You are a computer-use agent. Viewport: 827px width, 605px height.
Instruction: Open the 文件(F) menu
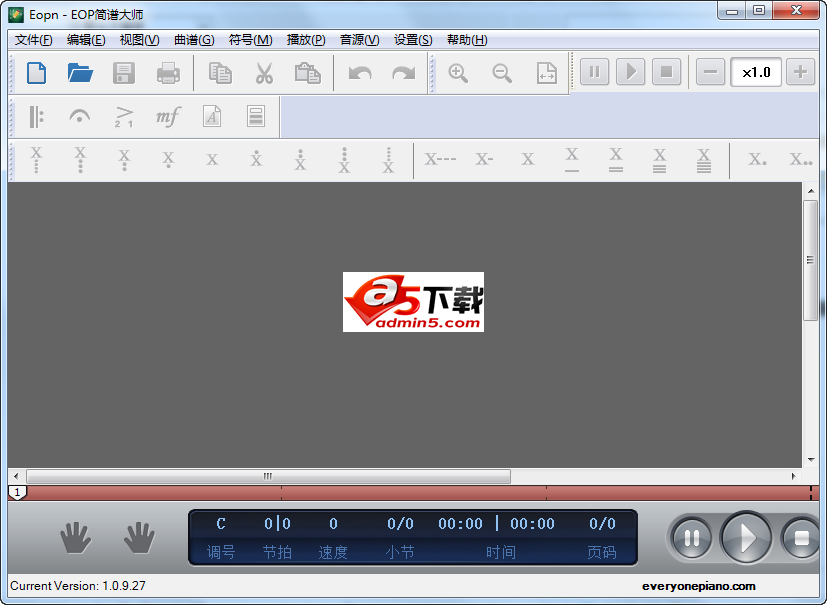(33, 40)
